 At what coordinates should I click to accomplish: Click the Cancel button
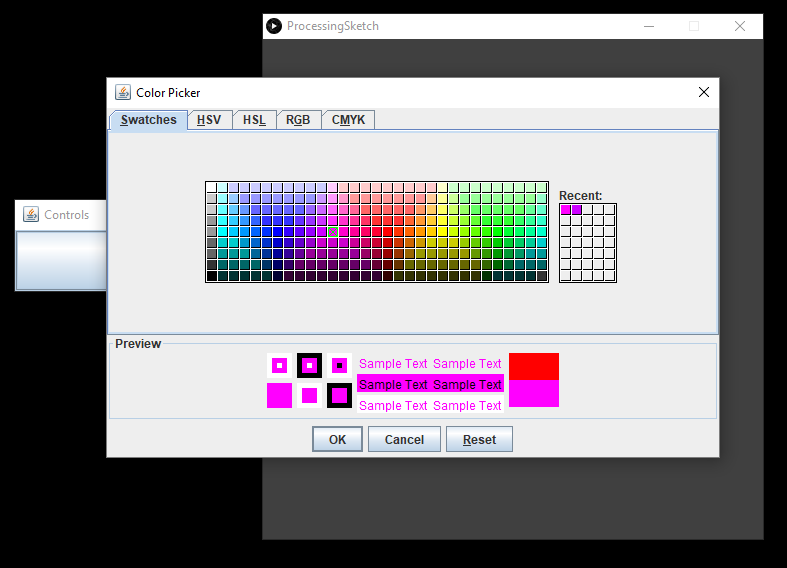(x=404, y=440)
